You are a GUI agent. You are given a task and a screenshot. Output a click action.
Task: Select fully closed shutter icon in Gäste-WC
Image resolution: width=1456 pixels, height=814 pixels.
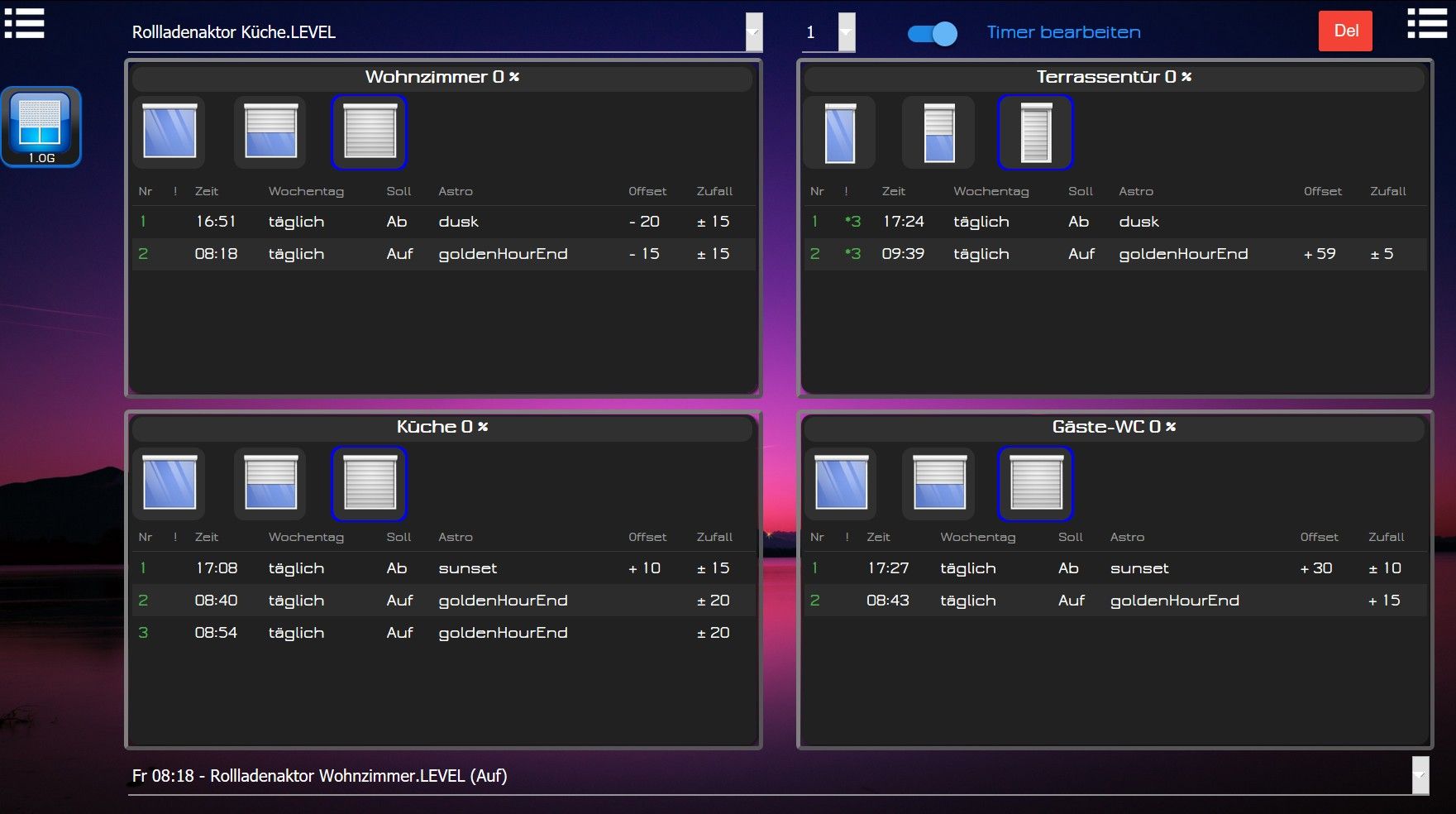coord(1035,483)
